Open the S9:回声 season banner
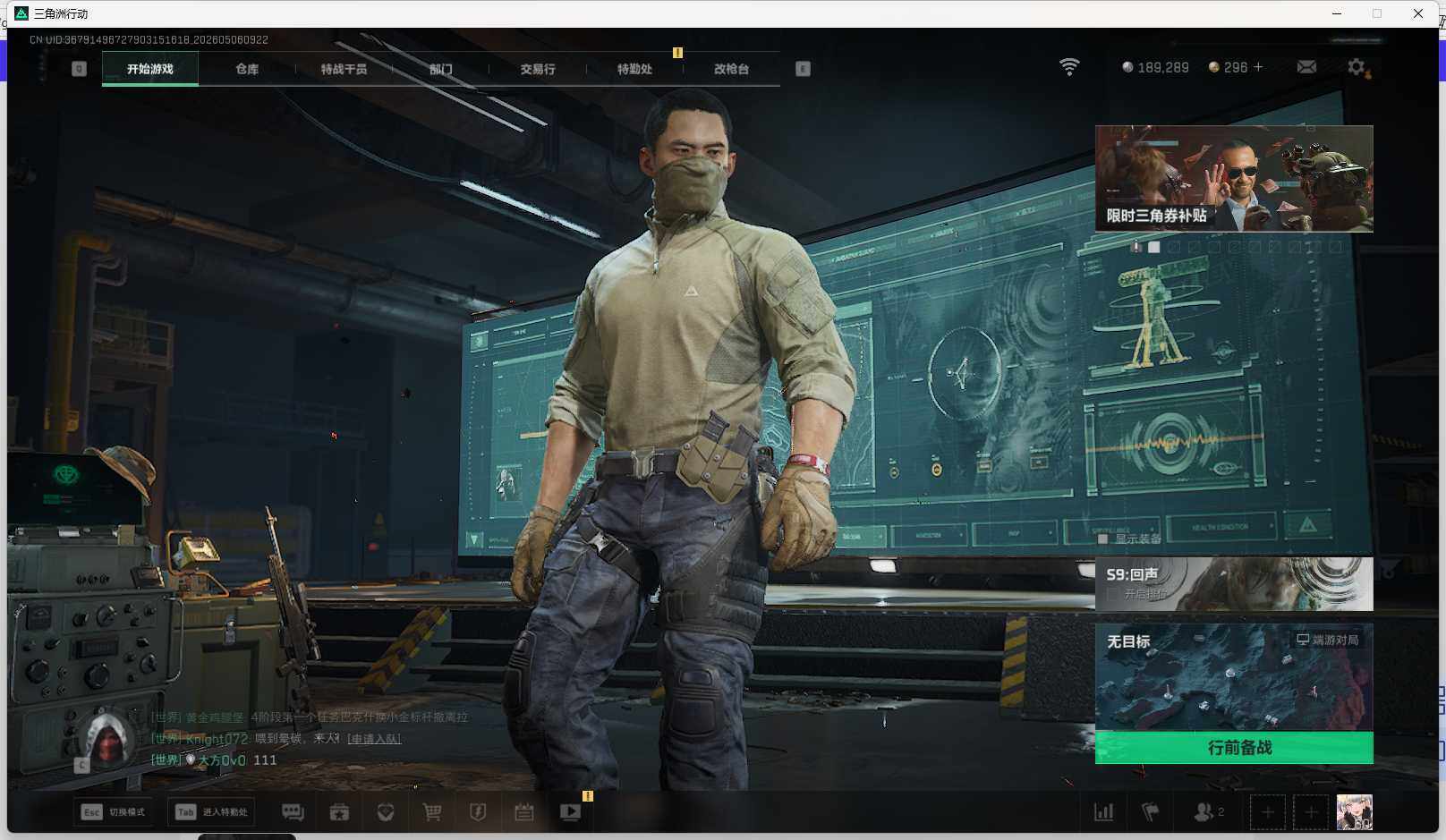The height and width of the screenshot is (840, 1446). [1234, 584]
